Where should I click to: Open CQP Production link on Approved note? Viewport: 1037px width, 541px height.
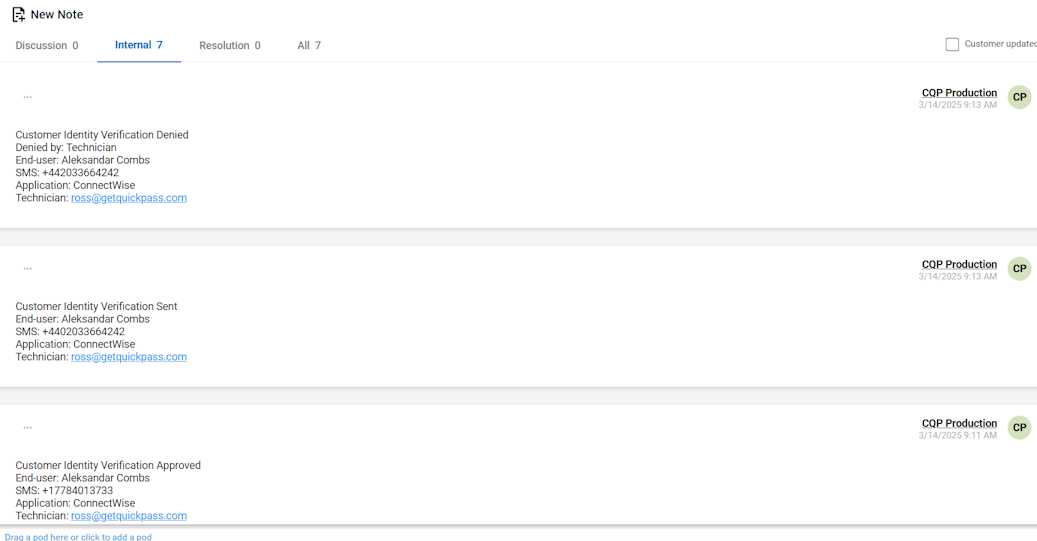pos(959,423)
